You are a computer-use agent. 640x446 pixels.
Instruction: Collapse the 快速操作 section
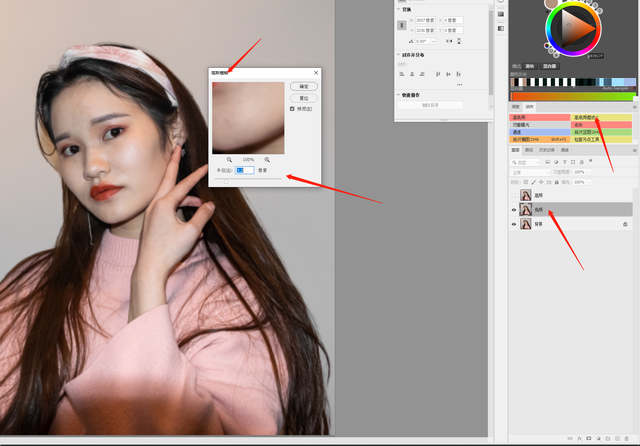pos(399,95)
